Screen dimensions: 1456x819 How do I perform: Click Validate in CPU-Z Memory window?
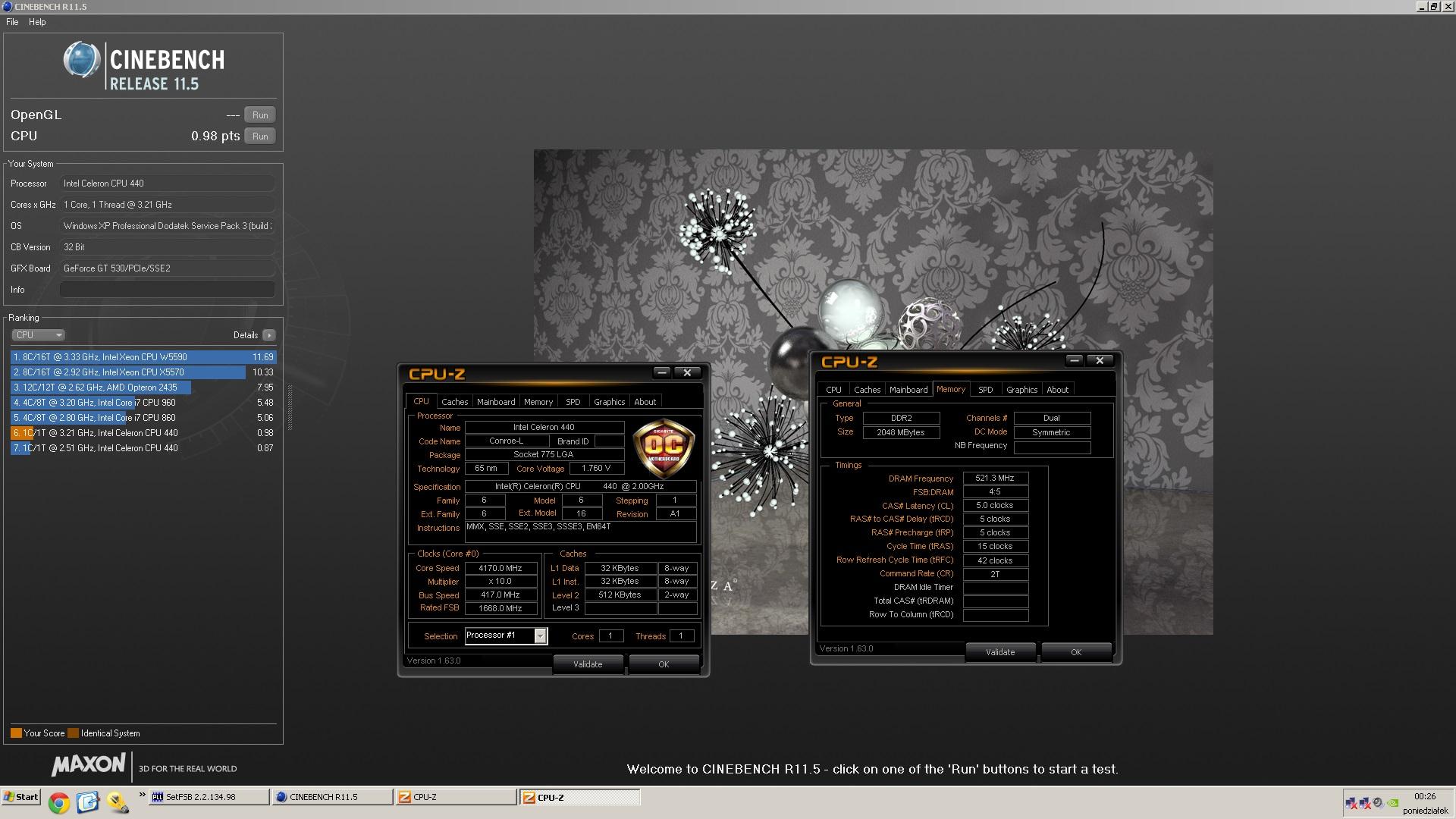point(1000,652)
